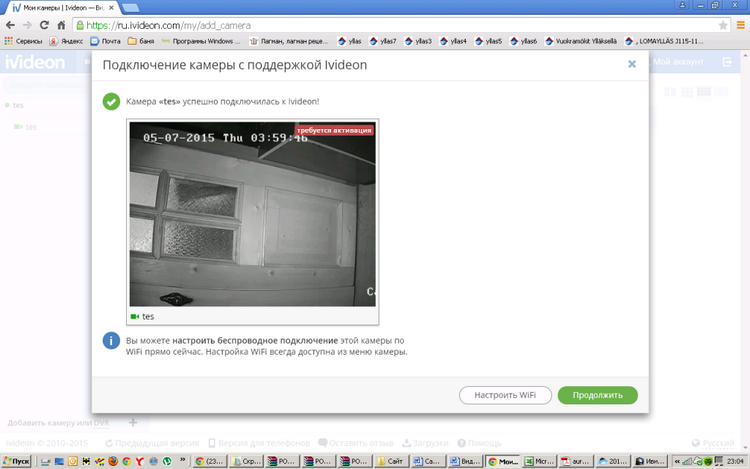
Task: Open the yllas6 bookmark
Action: pyautogui.click(x=523, y=41)
